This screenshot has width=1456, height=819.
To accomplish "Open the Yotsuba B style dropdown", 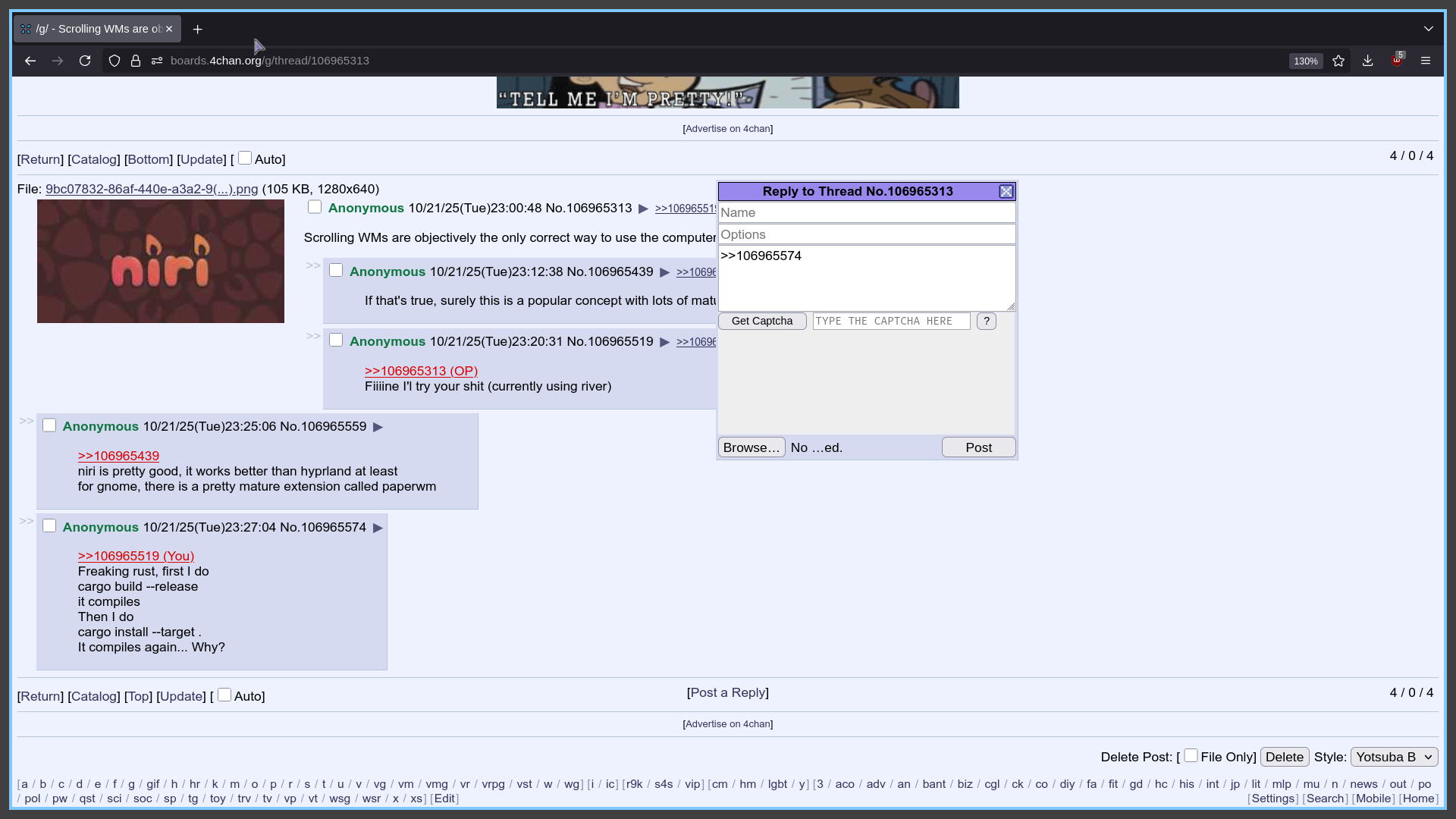I will pos(1394,757).
